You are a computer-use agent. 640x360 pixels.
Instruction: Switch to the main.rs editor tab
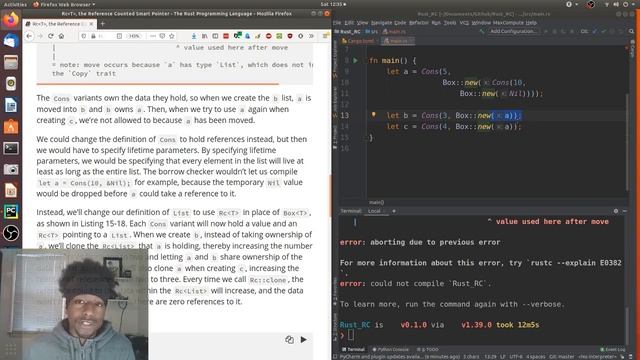pos(398,41)
